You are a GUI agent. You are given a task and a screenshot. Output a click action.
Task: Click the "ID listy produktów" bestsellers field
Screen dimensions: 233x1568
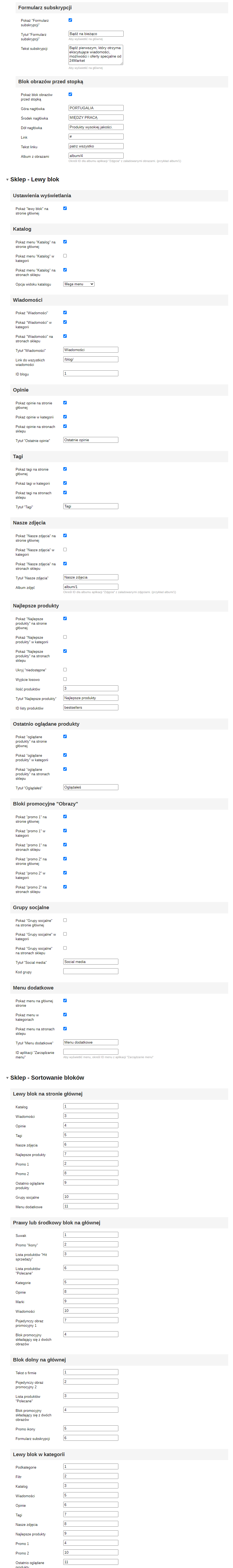pyautogui.click(x=91, y=707)
